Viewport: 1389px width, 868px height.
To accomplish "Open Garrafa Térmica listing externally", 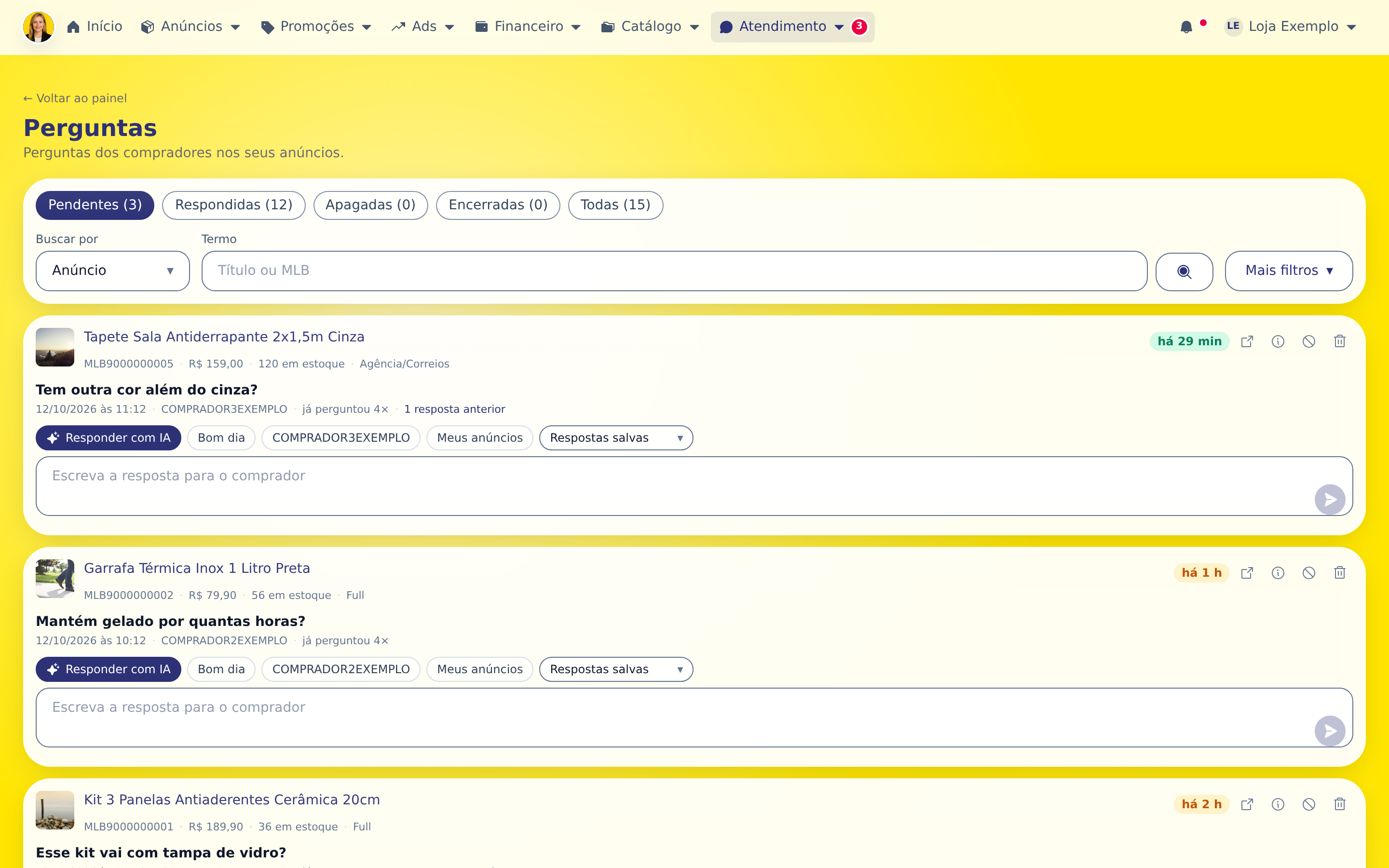I will [x=1247, y=573].
